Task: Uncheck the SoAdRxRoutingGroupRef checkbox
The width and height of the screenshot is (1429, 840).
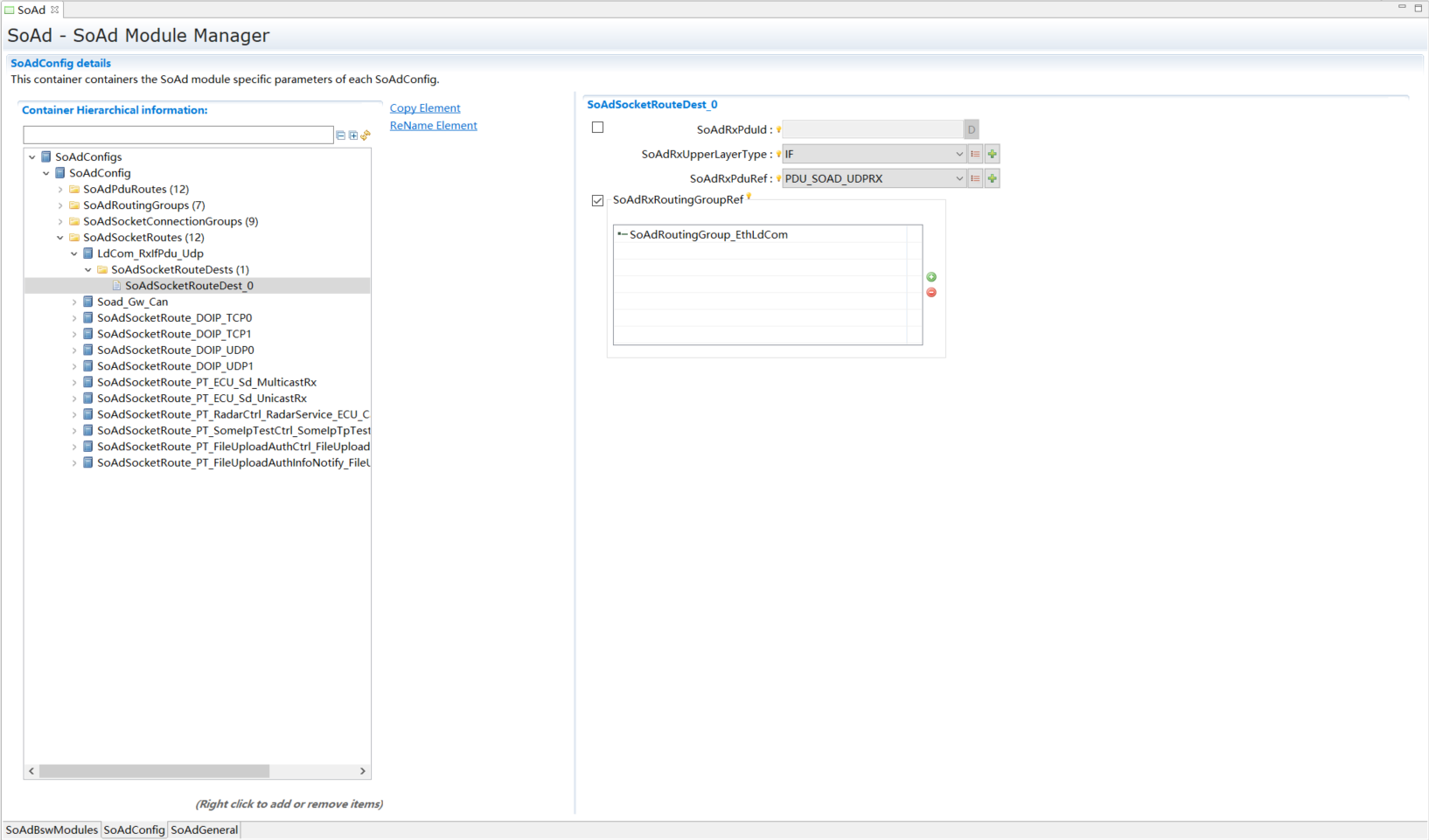Action: [598, 200]
